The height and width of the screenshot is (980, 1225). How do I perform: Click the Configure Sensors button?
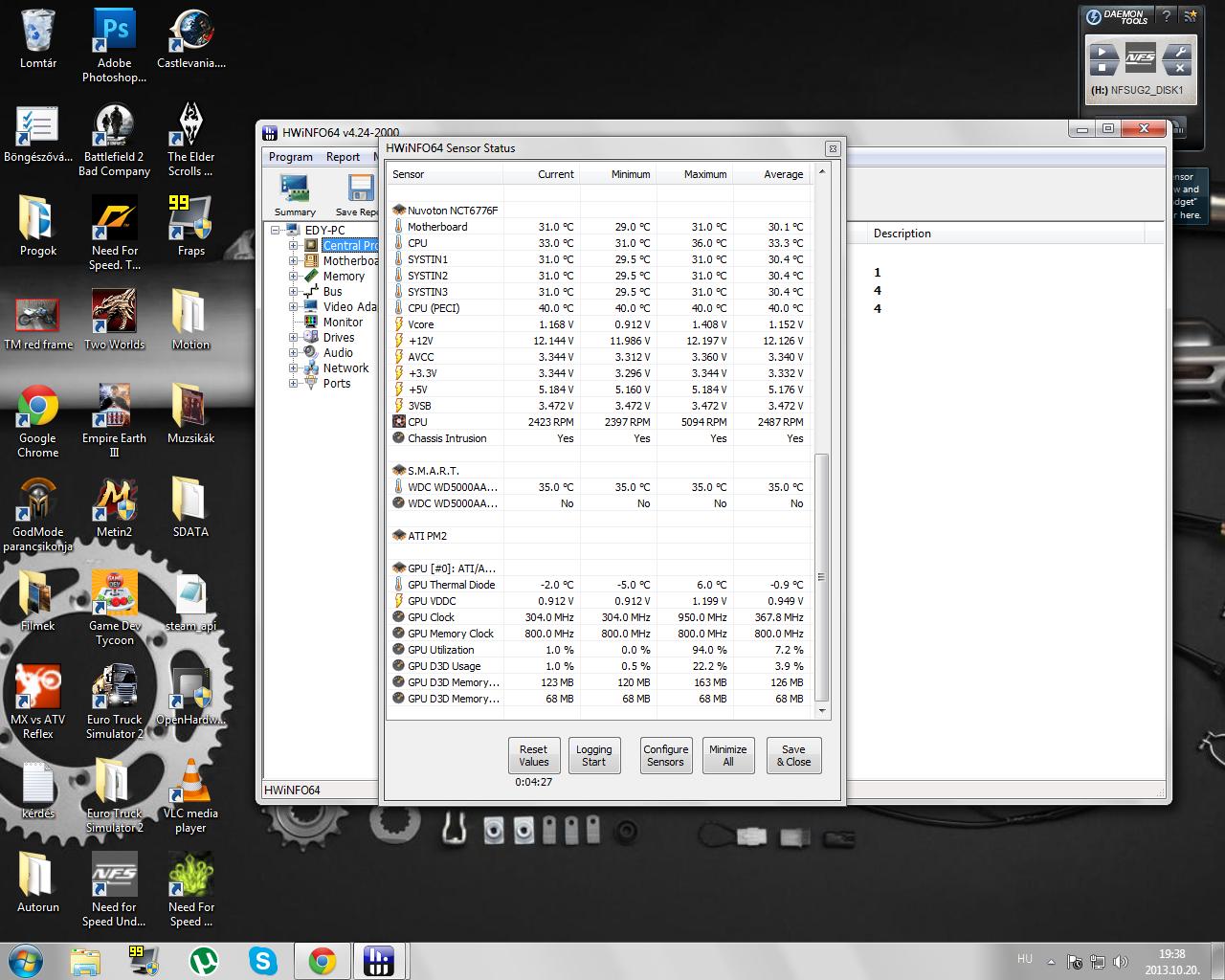click(x=665, y=755)
